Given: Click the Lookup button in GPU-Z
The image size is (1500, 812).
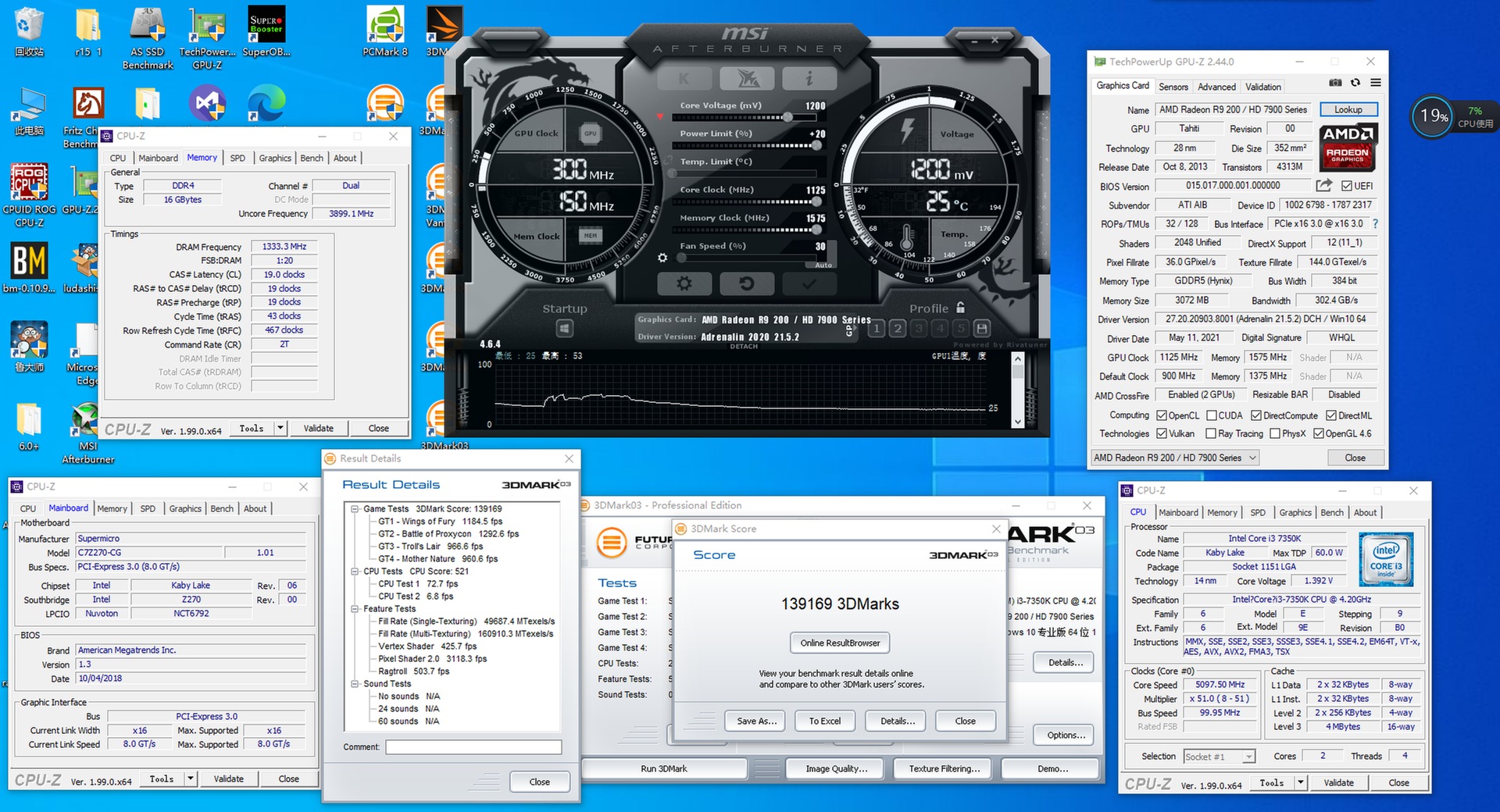Looking at the screenshot, I should 1348,109.
